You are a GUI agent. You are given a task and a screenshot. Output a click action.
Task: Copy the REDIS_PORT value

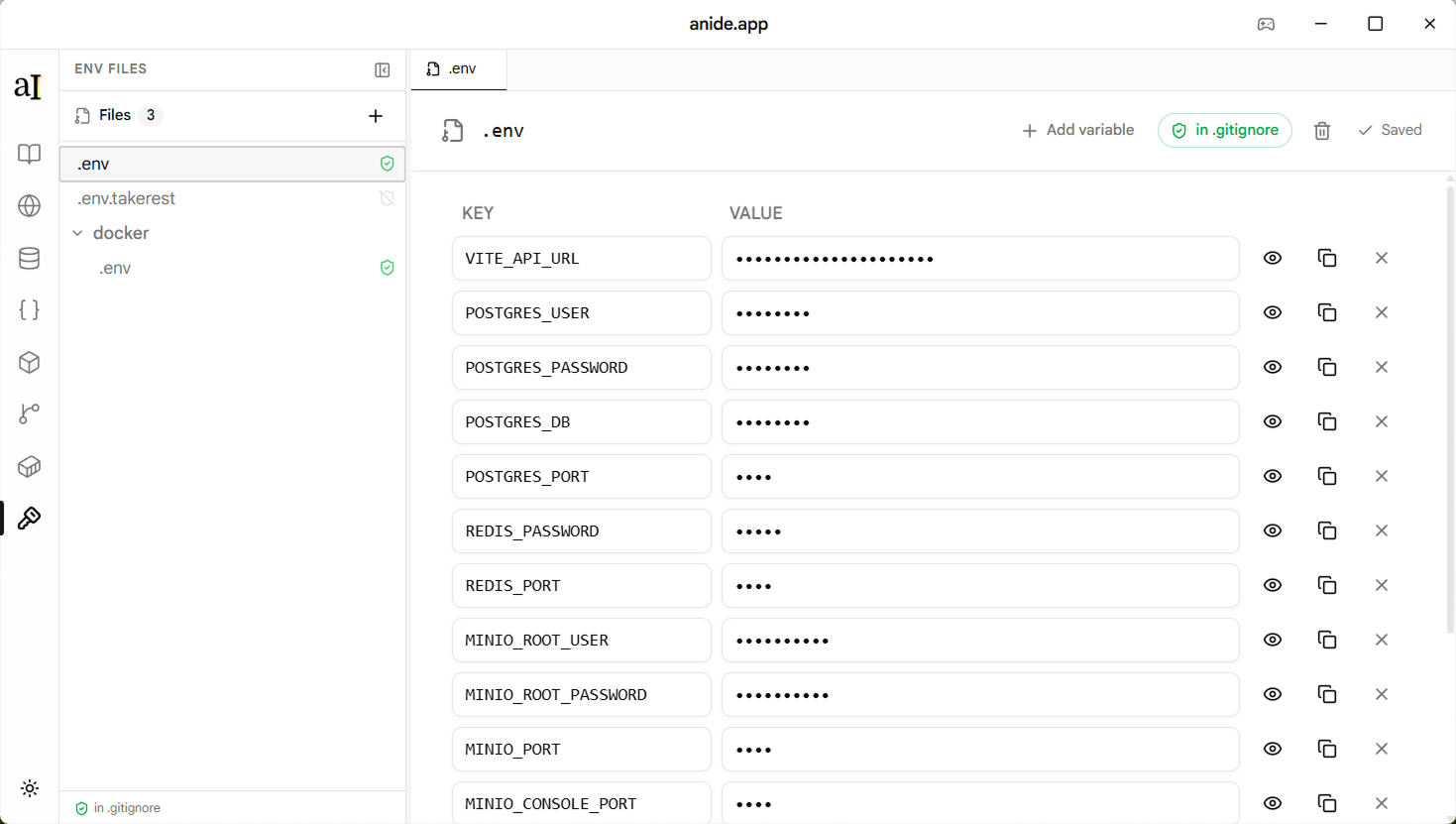pos(1327,585)
